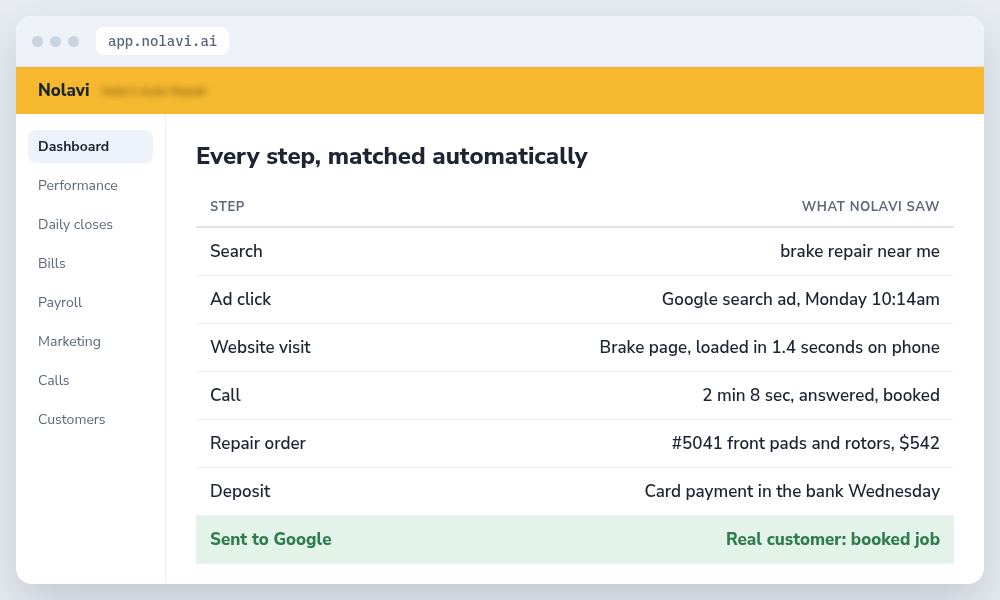This screenshot has width=1000, height=600.
Task: Click the 'brake repair near me' value
Action: click(860, 251)
